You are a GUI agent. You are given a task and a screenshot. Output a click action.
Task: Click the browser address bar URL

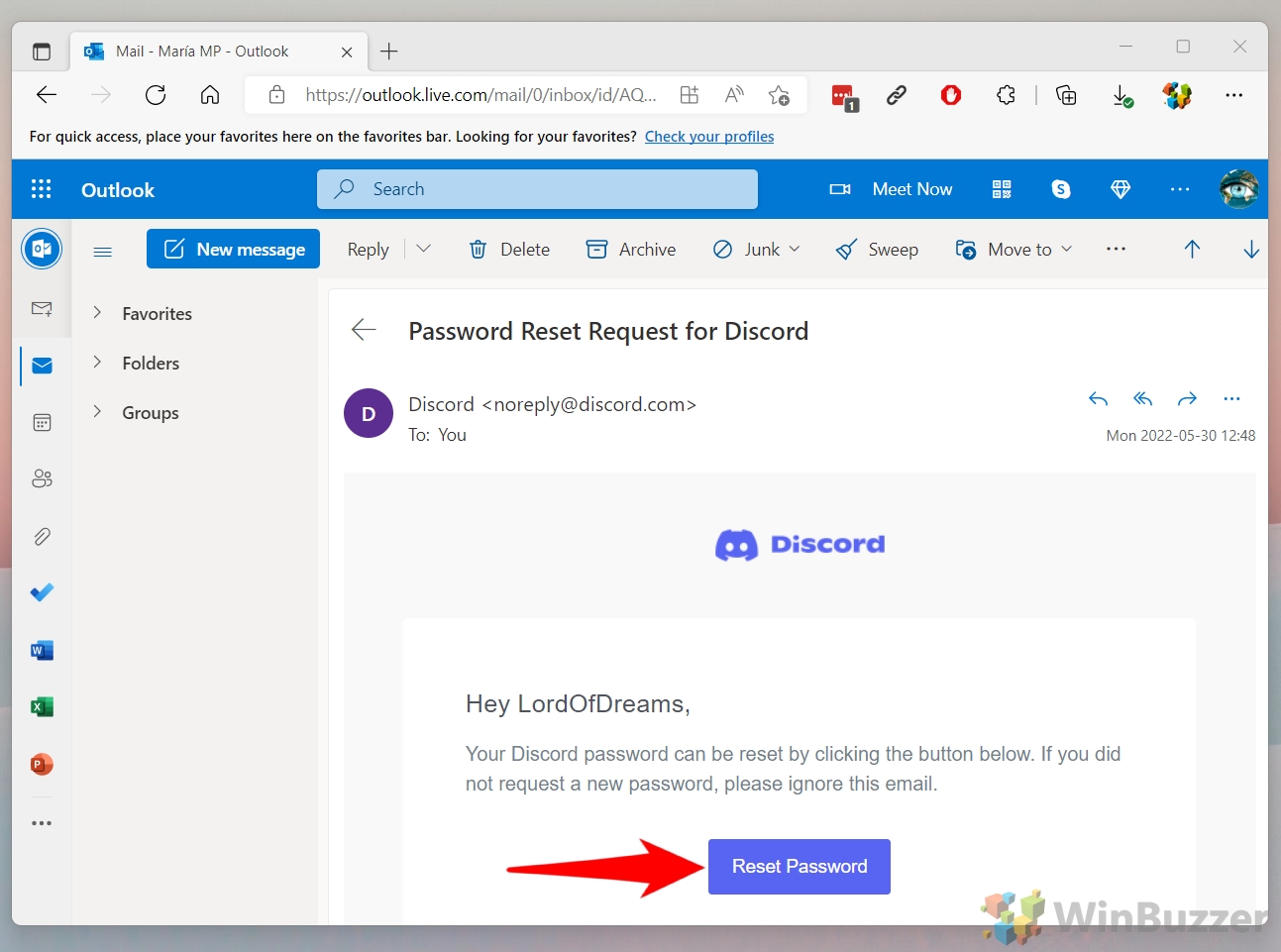pos(480,95)
